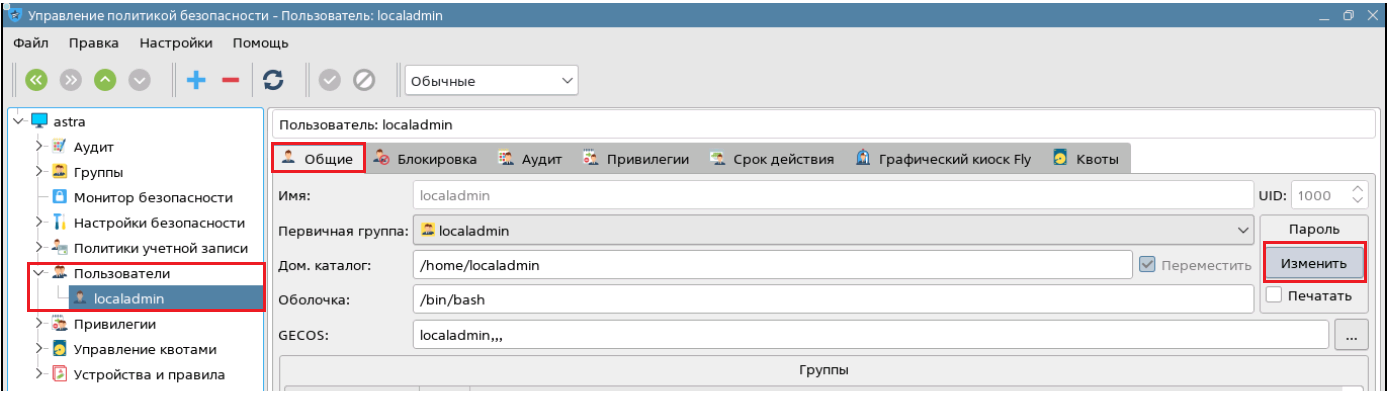The height and width of the screenshot is (396, 1390).
Task: Switch to the Блокировка tab
Action: pos(425,159)
